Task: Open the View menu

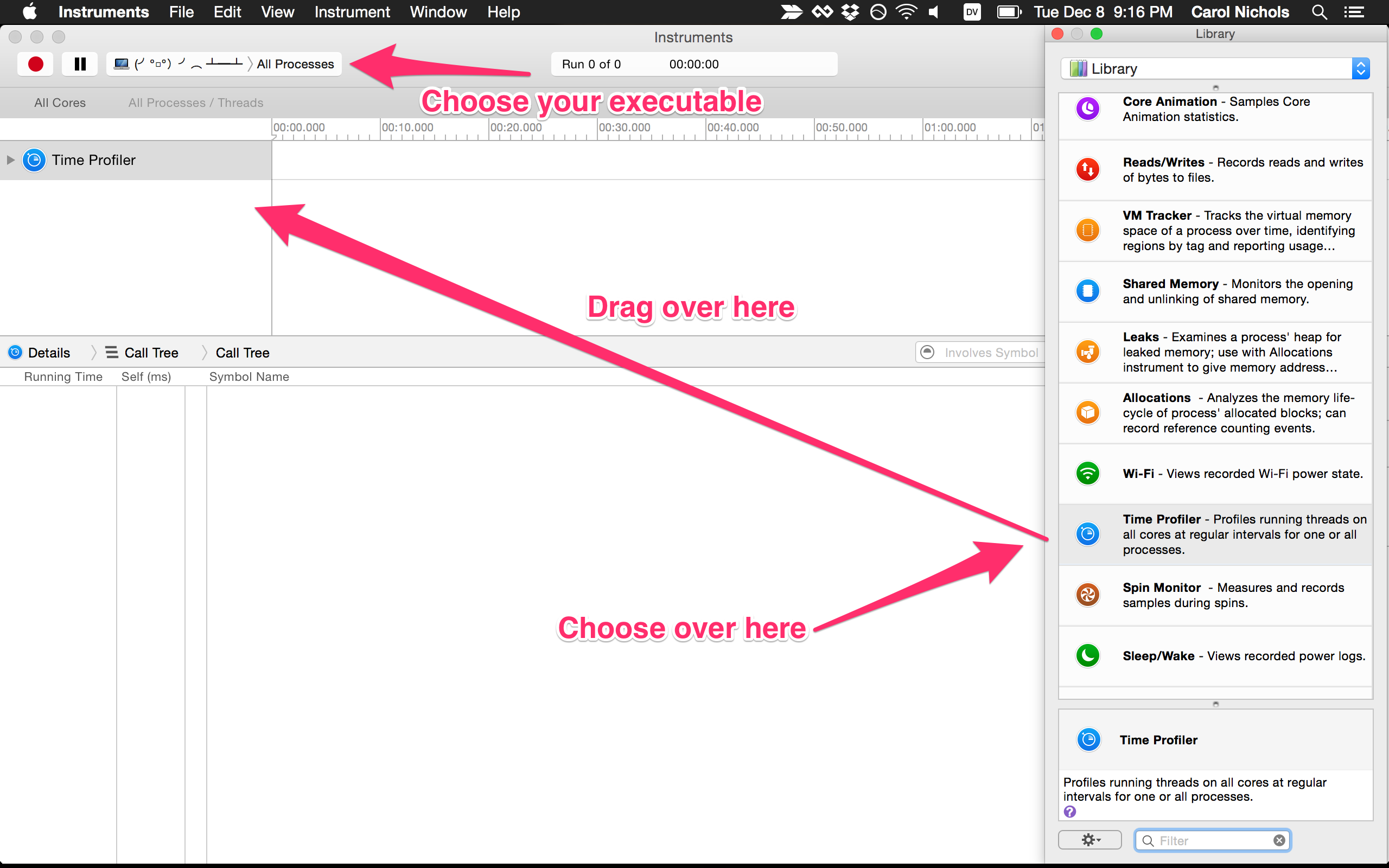Action: [x=277, y=12]
